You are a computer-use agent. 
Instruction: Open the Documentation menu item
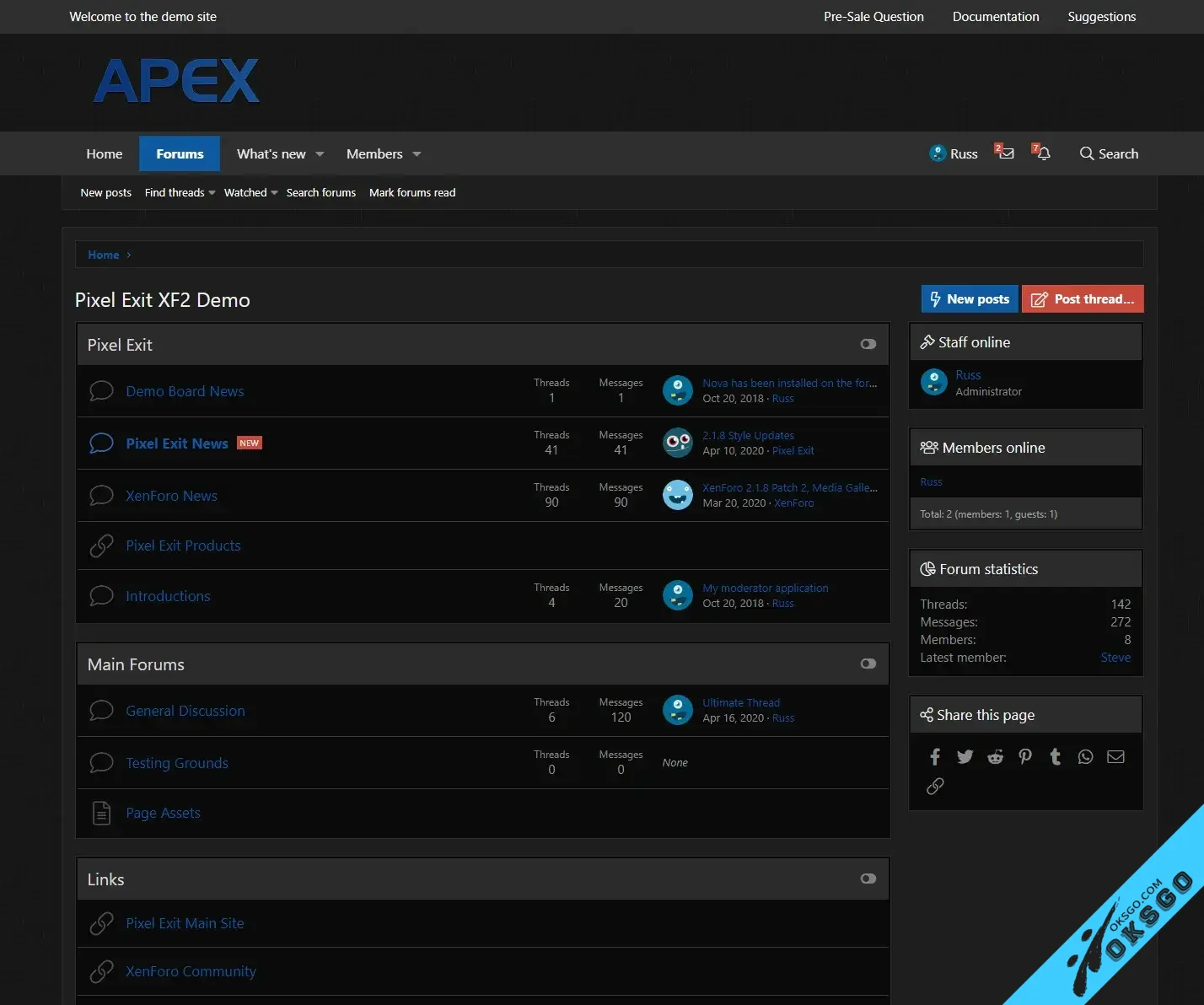995,17
